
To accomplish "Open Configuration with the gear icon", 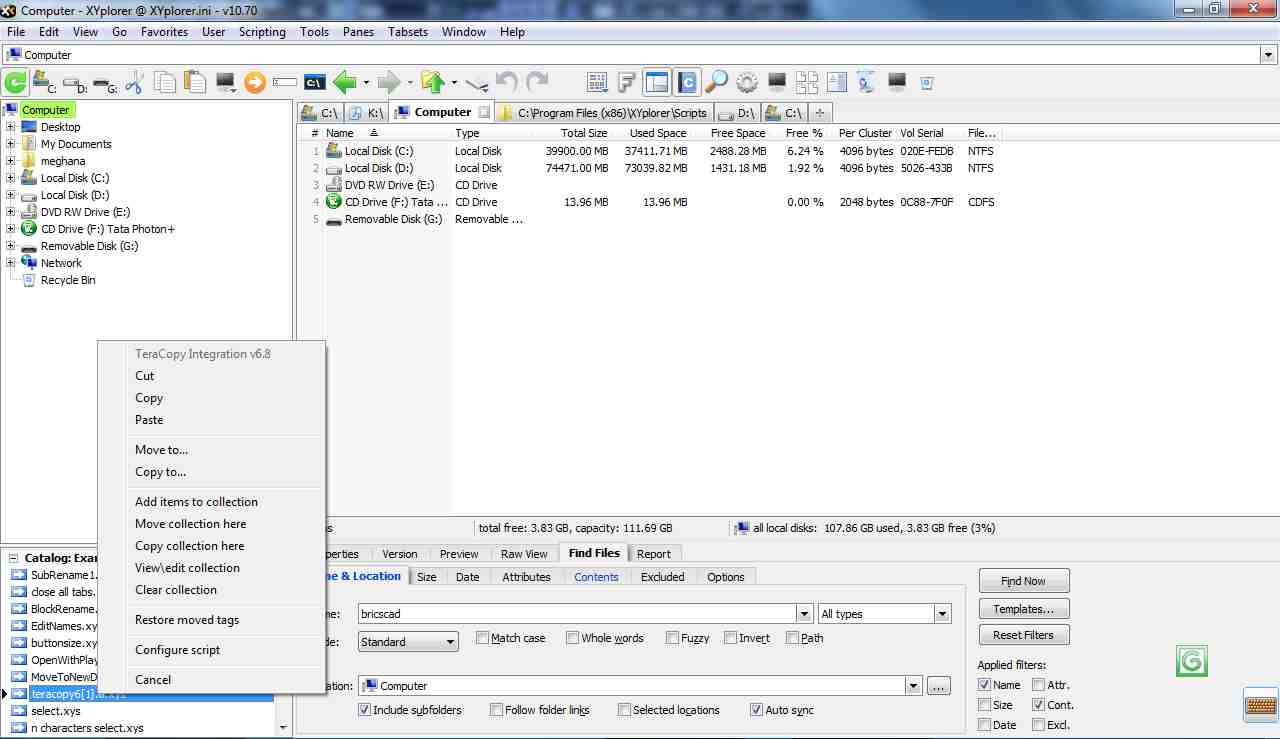I will coord(747,82).
